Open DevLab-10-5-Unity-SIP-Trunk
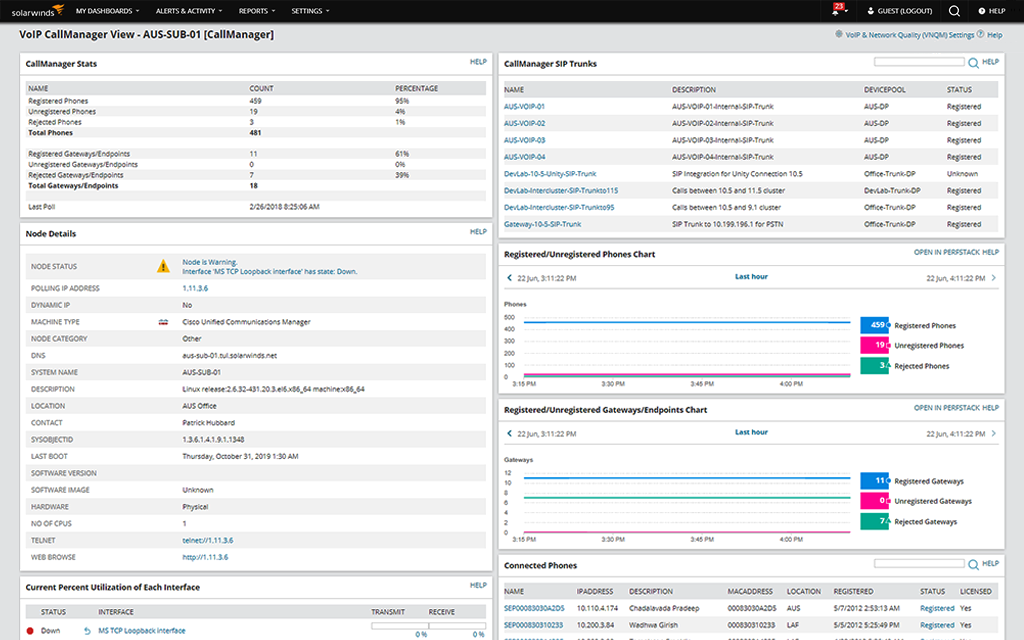The height and width of the screenshot is (640, 1024). pyautogui.click(x=550, y=174)
